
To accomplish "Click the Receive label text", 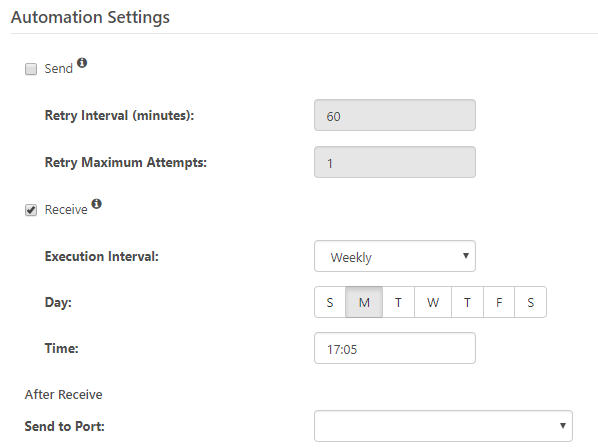I will (x=66, y=210).
